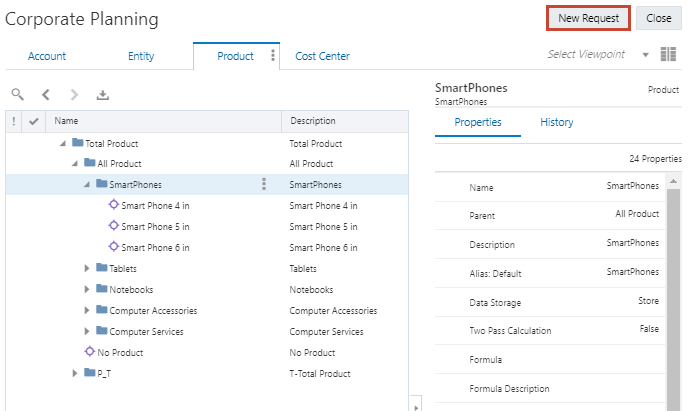Click the 'Computer Accessories' description cell
693x411 pixels.
point(333,311)
